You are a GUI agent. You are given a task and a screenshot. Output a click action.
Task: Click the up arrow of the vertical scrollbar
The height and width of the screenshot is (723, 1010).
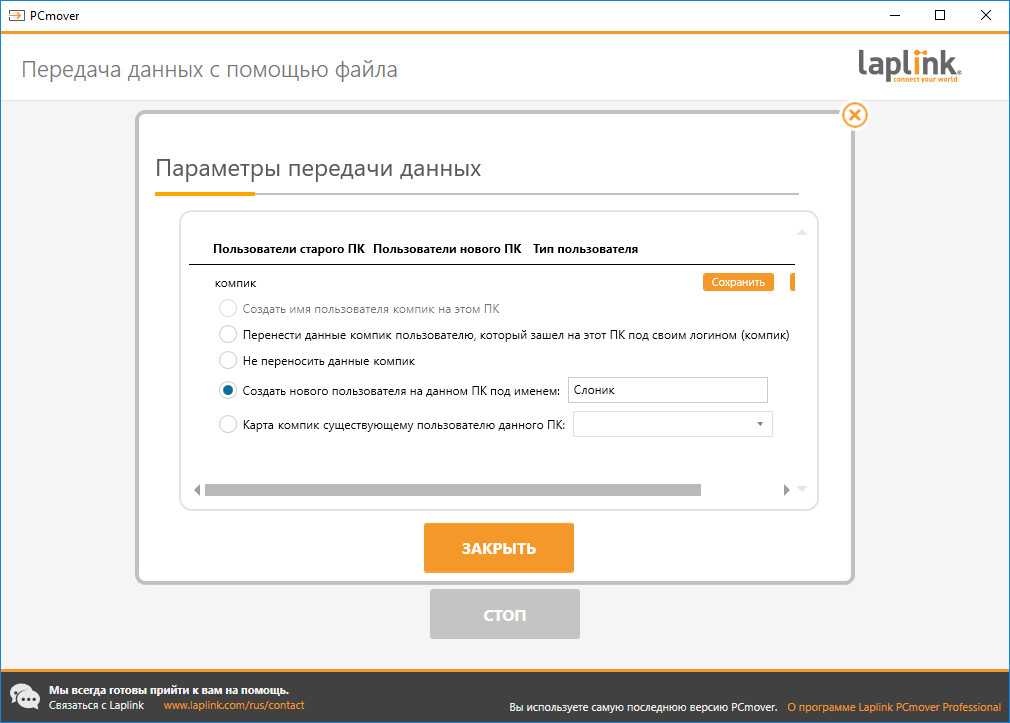[801, 233]
